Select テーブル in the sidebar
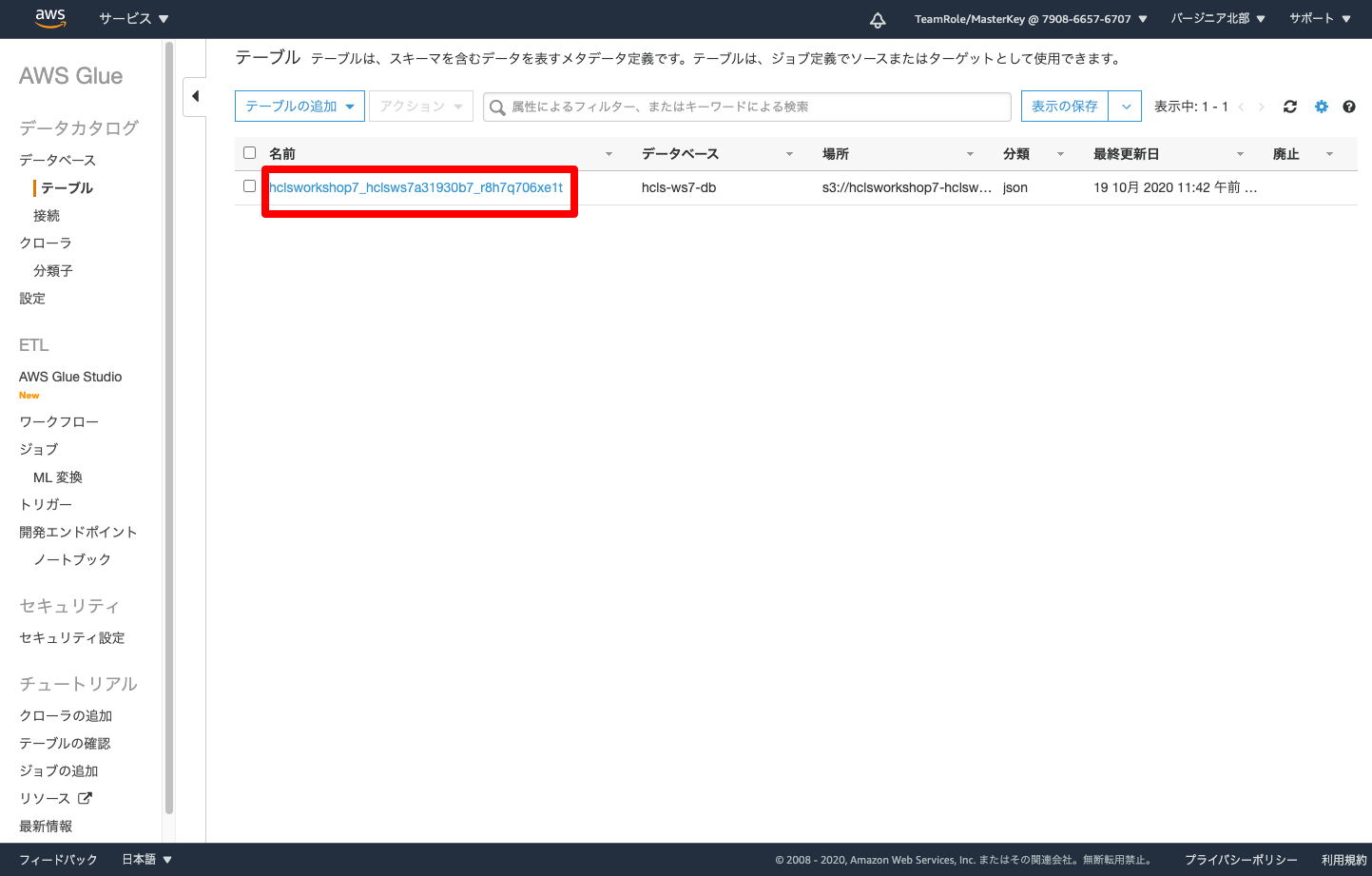 tap(67, 187)
